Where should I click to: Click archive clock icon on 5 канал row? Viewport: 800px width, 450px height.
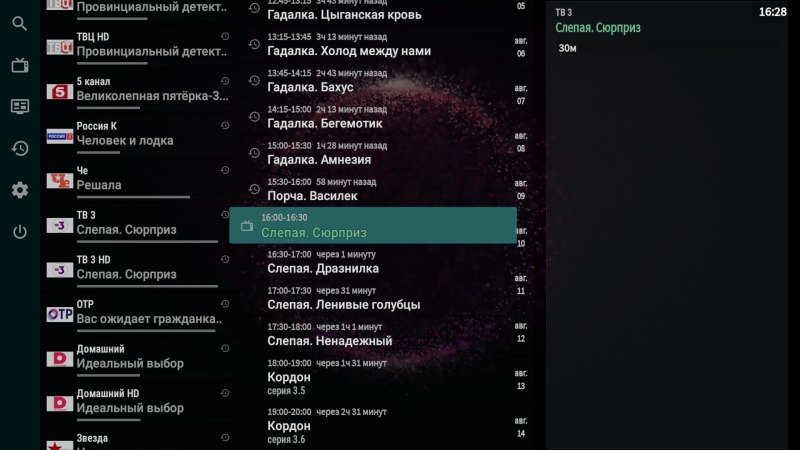coord(225,81)
